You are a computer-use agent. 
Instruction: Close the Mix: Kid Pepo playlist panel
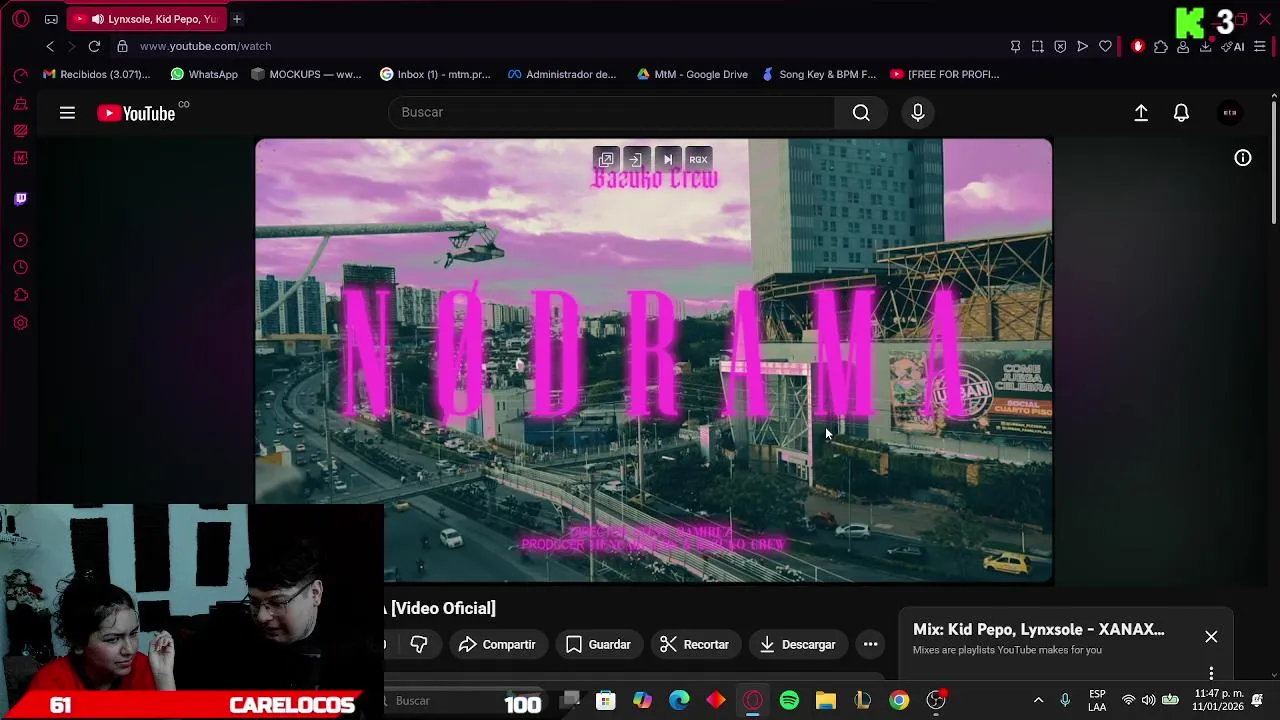[x=1211, y=637]
